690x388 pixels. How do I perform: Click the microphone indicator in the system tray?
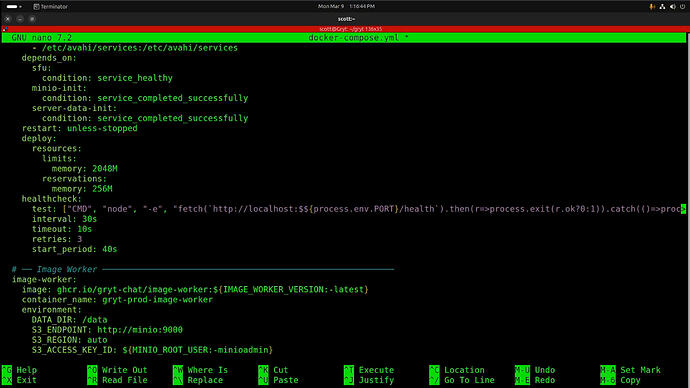pyautogui.click(x=652, y=7)
